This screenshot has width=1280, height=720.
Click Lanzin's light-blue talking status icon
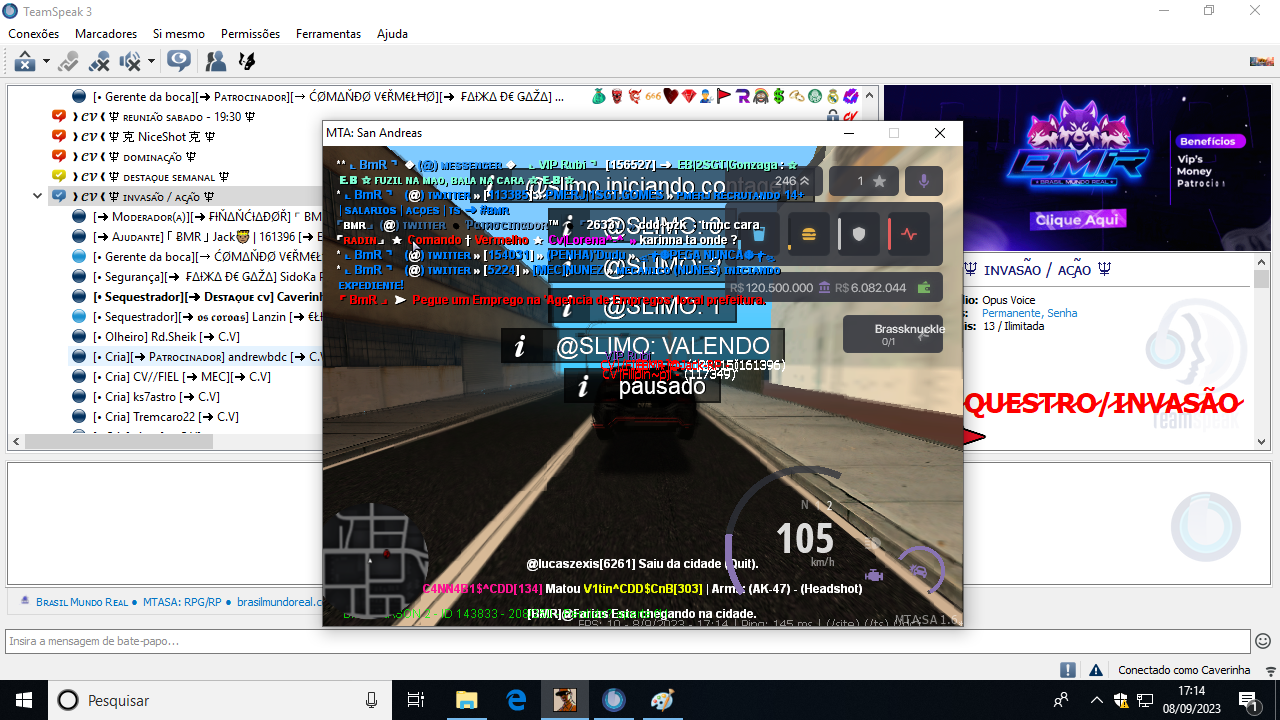[x=79, y=317]
